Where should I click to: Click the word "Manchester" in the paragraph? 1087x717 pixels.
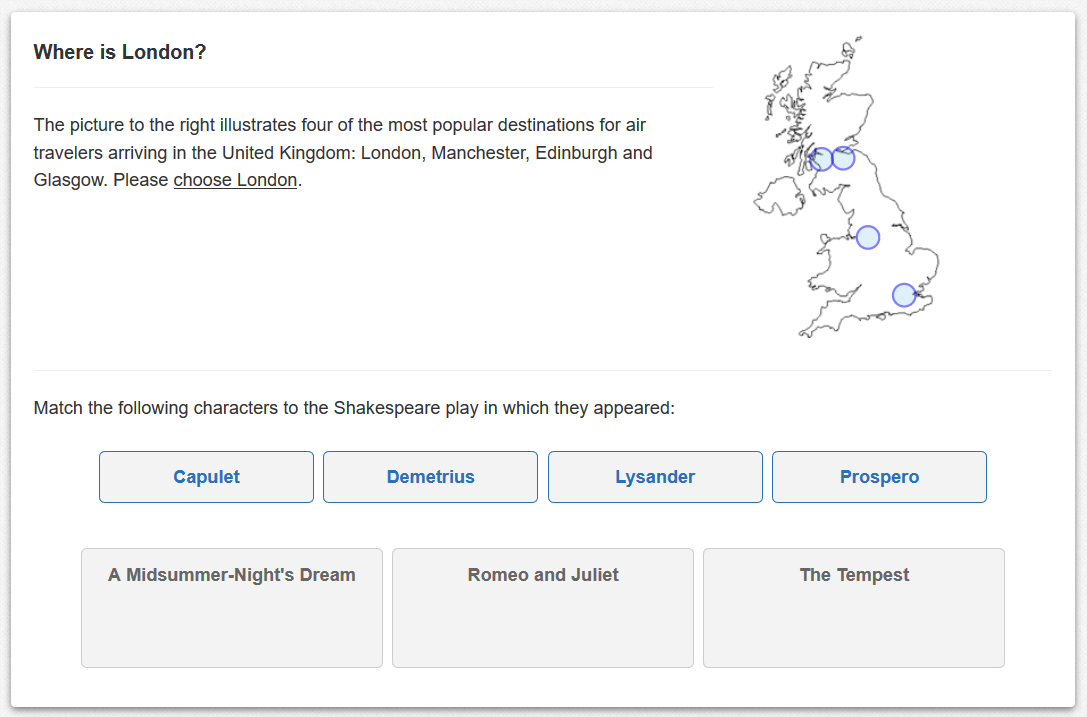[x=478, y=153]
